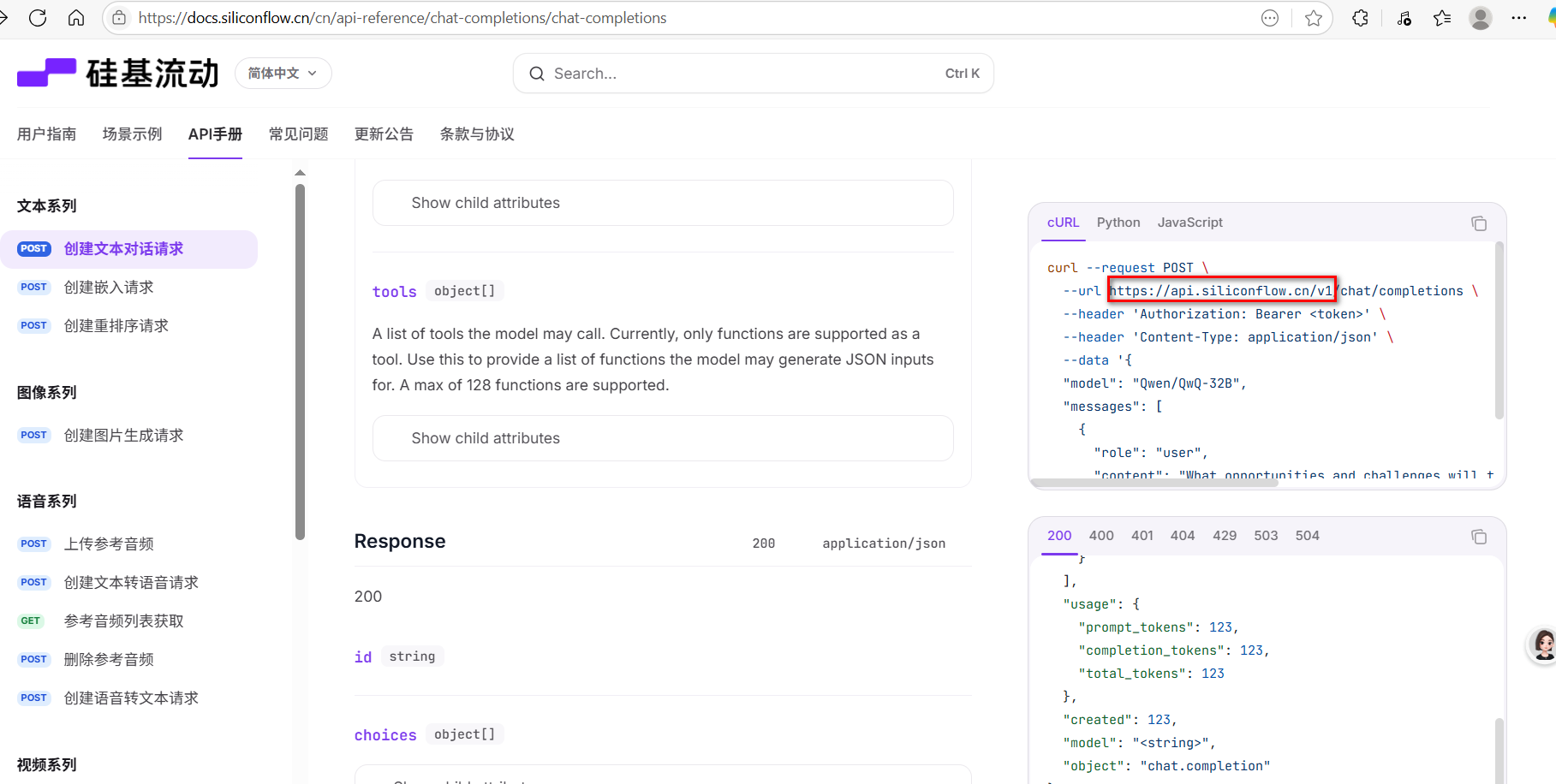Click the code block horizontal scrollbar
Image resolution: width=1556 pixels, height=784 pixels.
[1154, 483]
